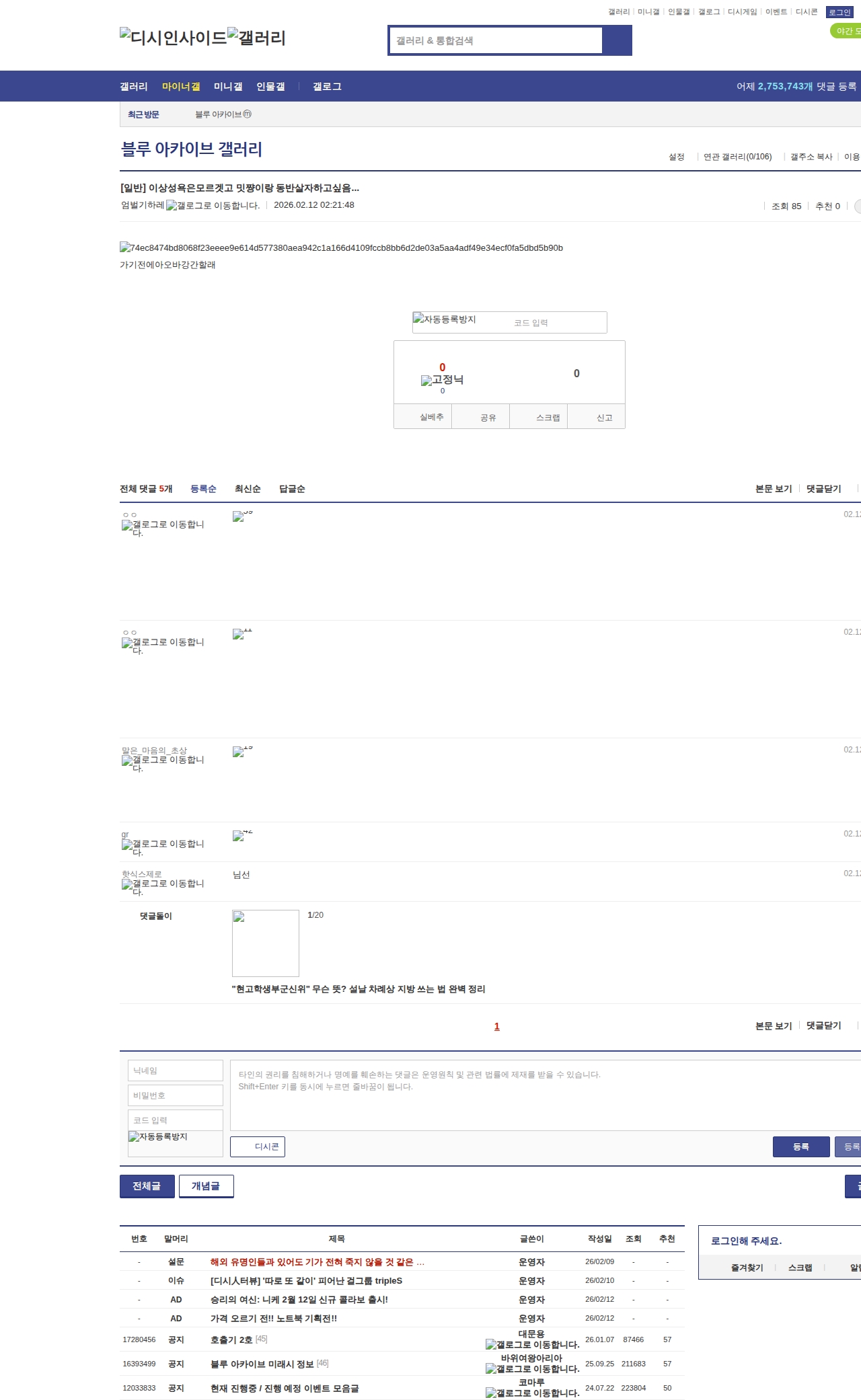Open the 설정 gallery settings menu
The height and width of the screenshot is (1400, 861).
676,157
